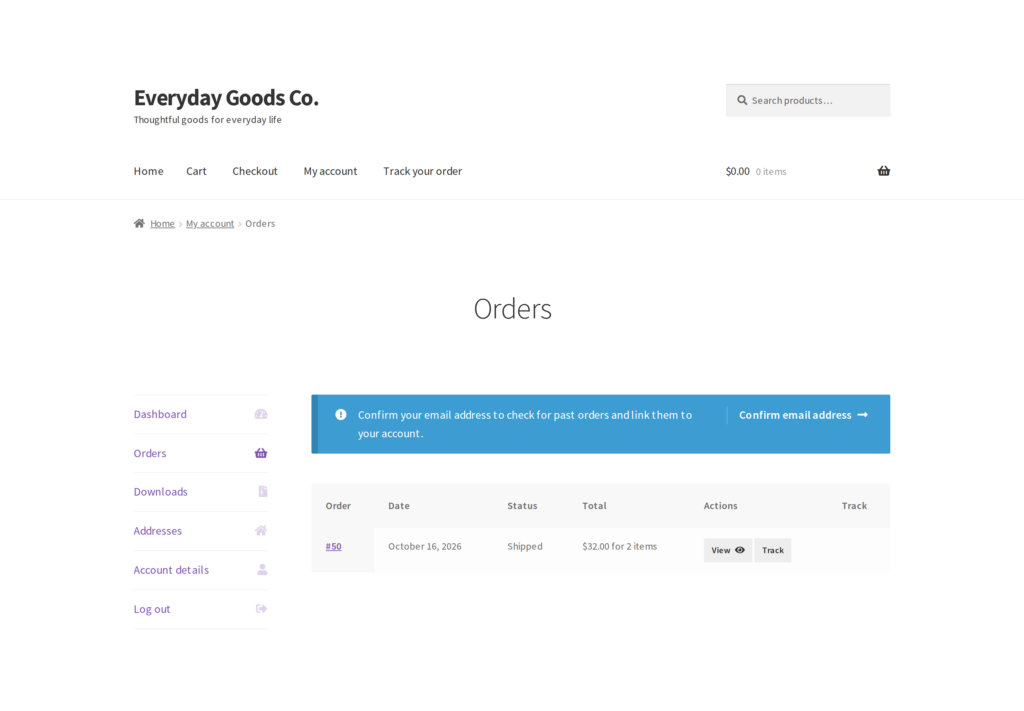Click the October 16, 2026 date cell

(424, 546)
